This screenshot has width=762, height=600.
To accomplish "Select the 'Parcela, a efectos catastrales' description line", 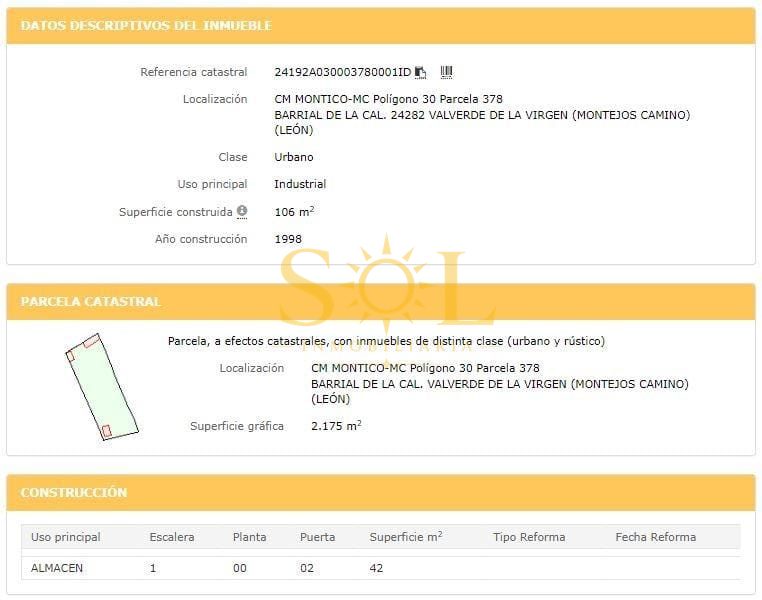I will (x=386, y=341).
